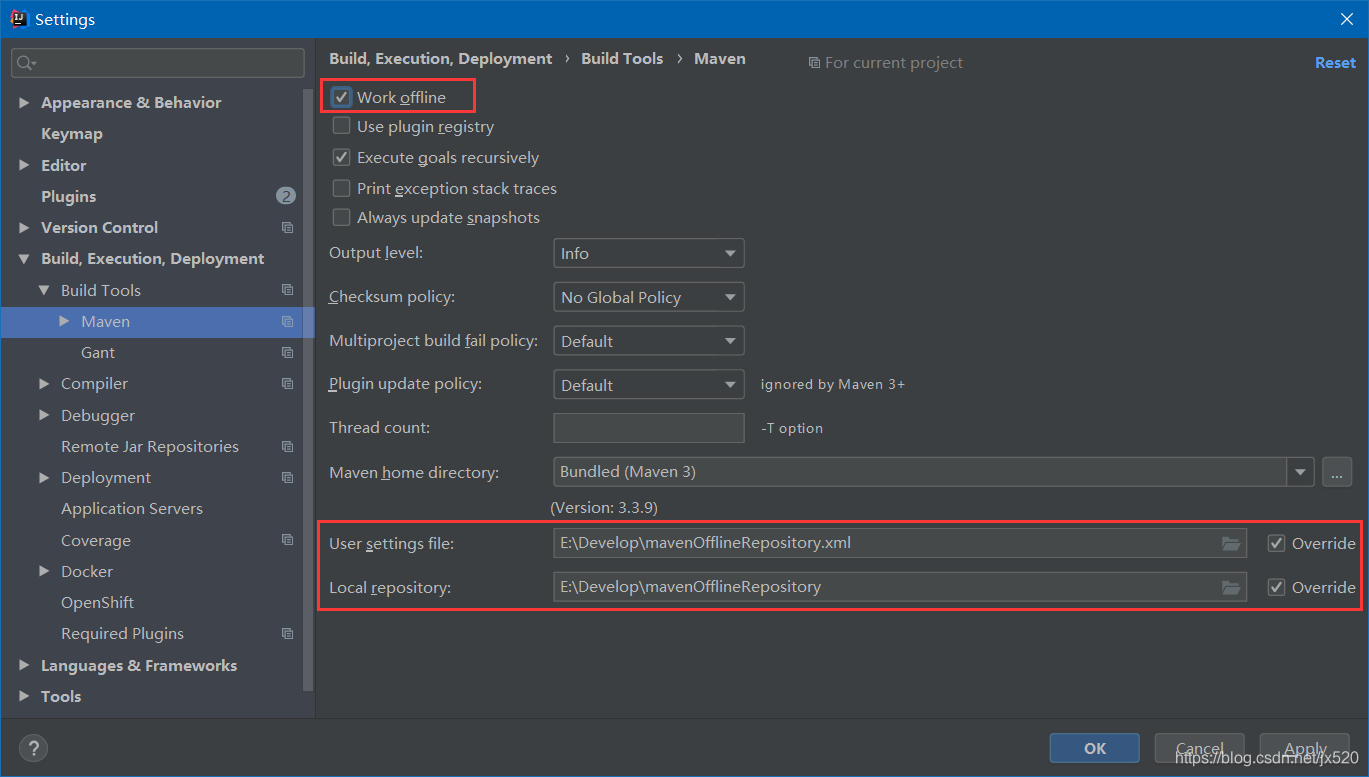Screen dimensions: 1369x777
Task: Browse folder icon for User settings file
Action: tap(1231, 544)
